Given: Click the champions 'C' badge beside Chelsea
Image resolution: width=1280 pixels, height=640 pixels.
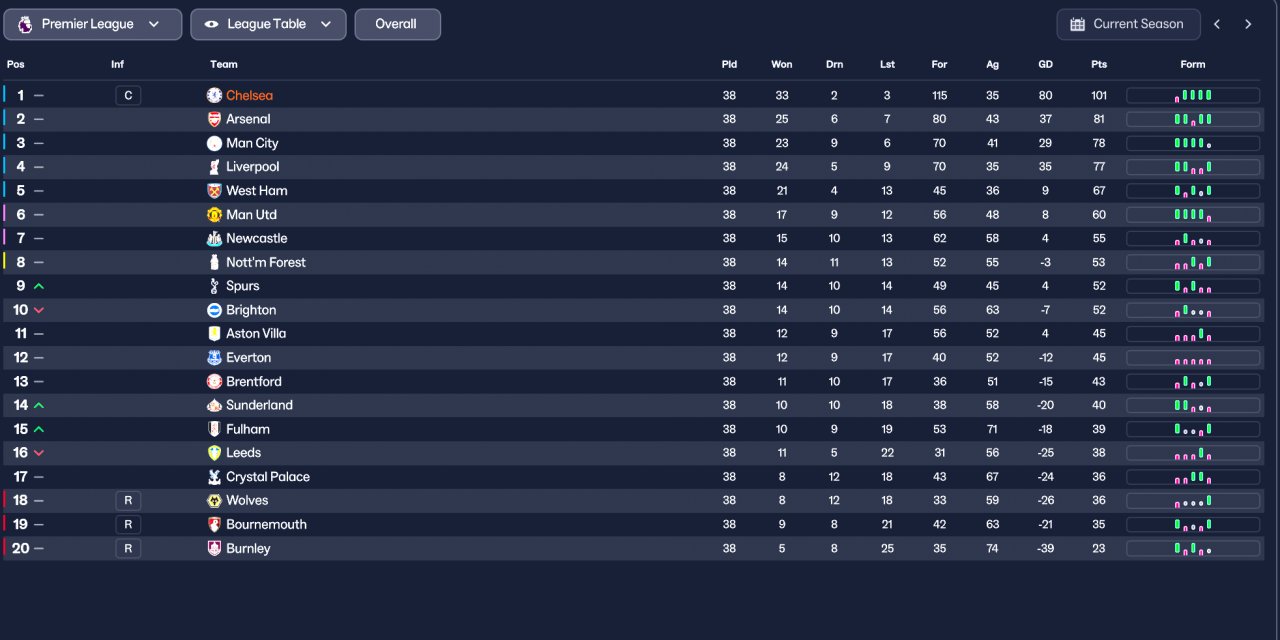Looking at the screenshot, I should (x=128, y=96).
